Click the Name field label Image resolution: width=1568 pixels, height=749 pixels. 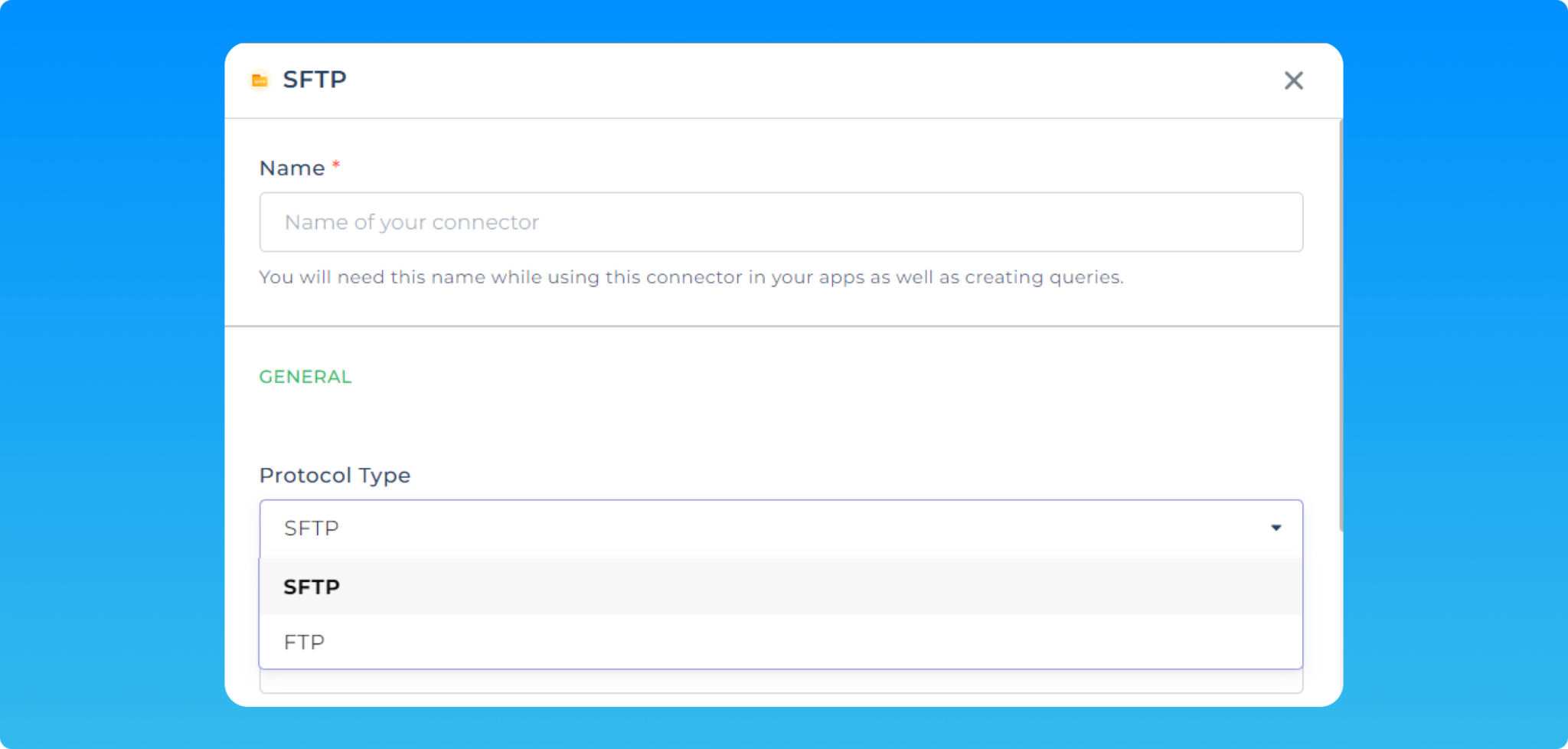click(x=292, y=168)
